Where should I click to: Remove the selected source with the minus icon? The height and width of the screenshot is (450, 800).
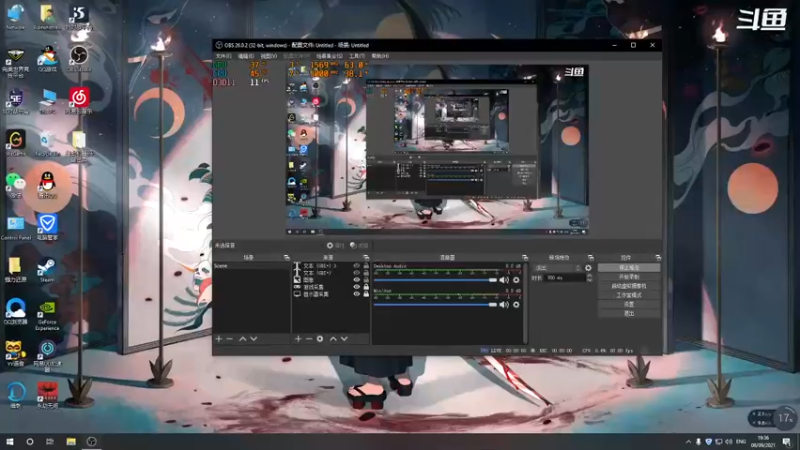(x=309, y=339)
